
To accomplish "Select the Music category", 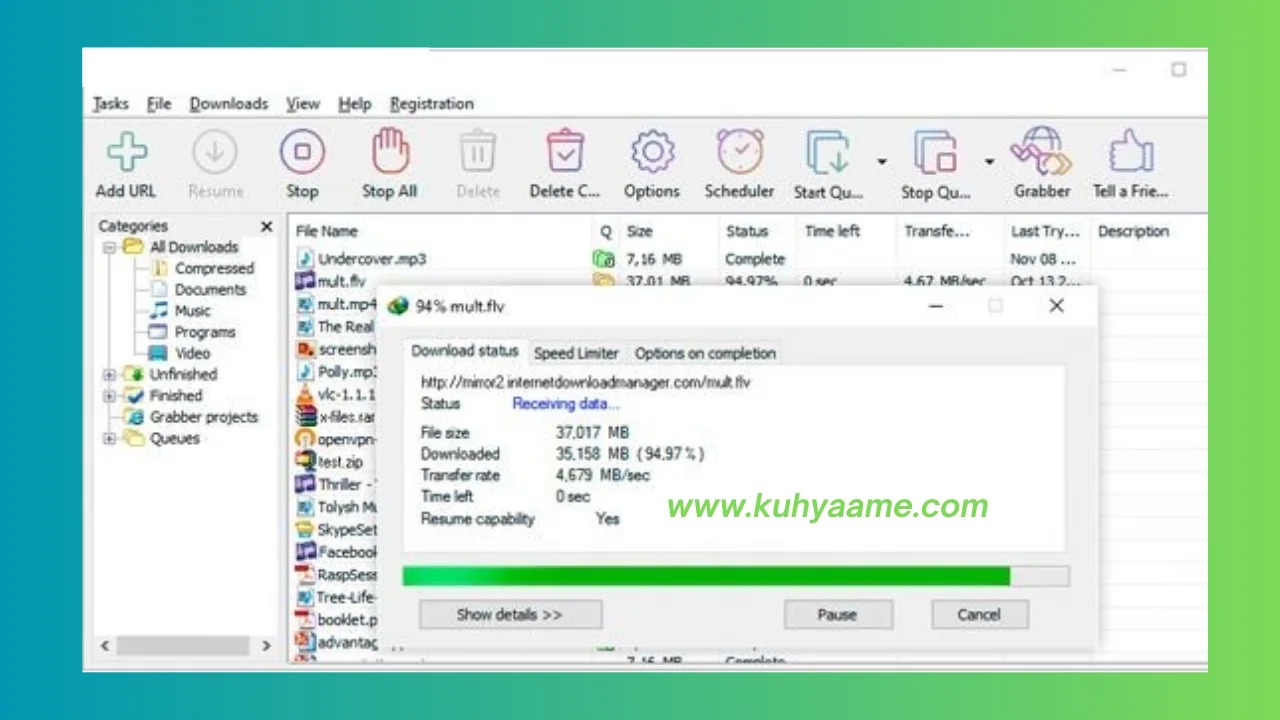I will [193, 311].
